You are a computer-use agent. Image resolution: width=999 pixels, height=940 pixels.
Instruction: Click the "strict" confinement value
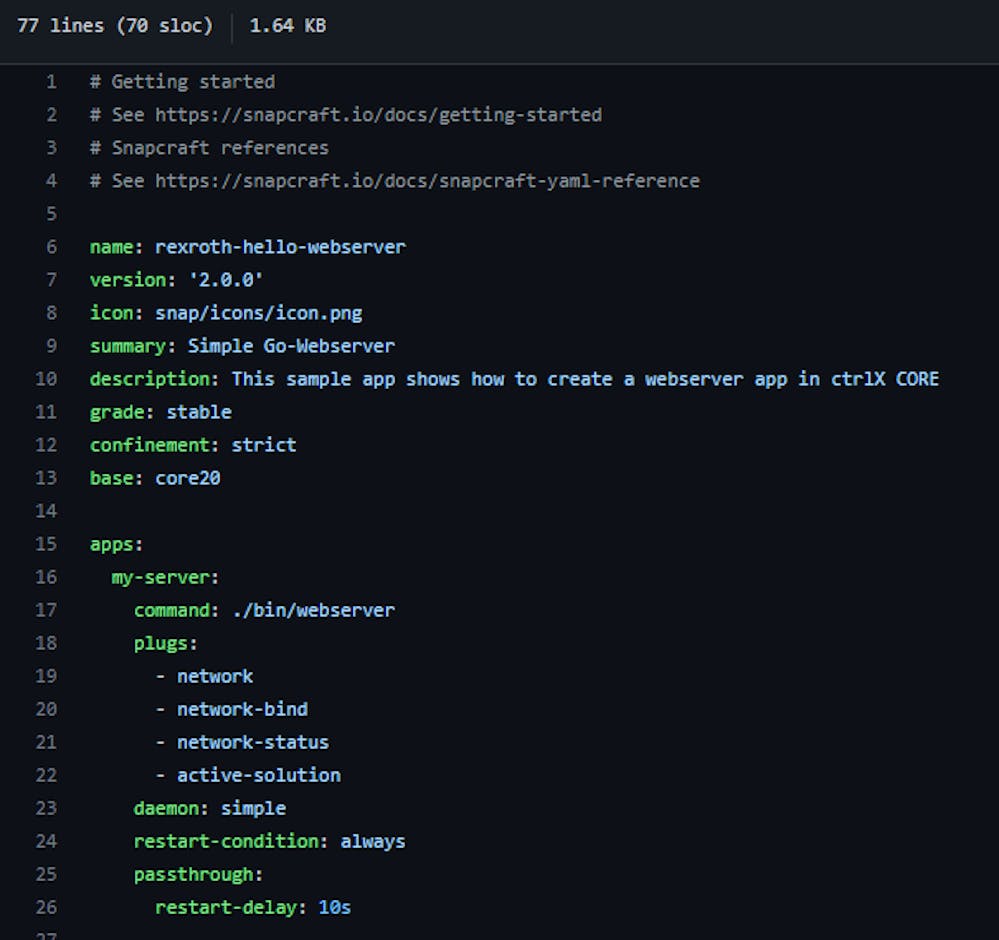[x=264, y=445]
